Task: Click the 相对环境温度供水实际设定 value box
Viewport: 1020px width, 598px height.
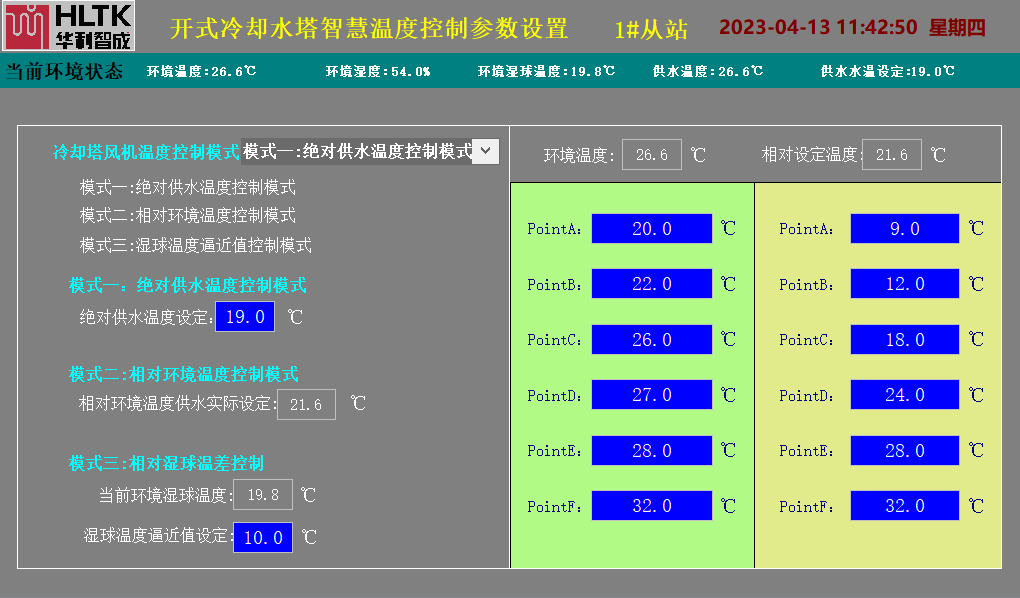Action: click(x=306, y=404)
